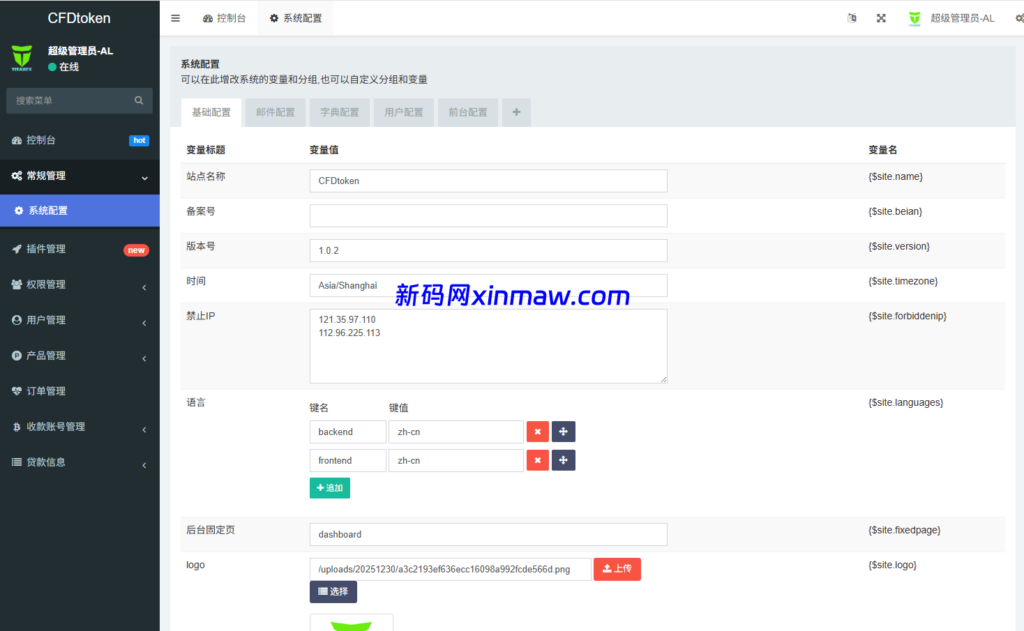Screen dimensions: 1024x631
Task: Toggle the sidebar with hamburger icon
Action: click(174, 17)
